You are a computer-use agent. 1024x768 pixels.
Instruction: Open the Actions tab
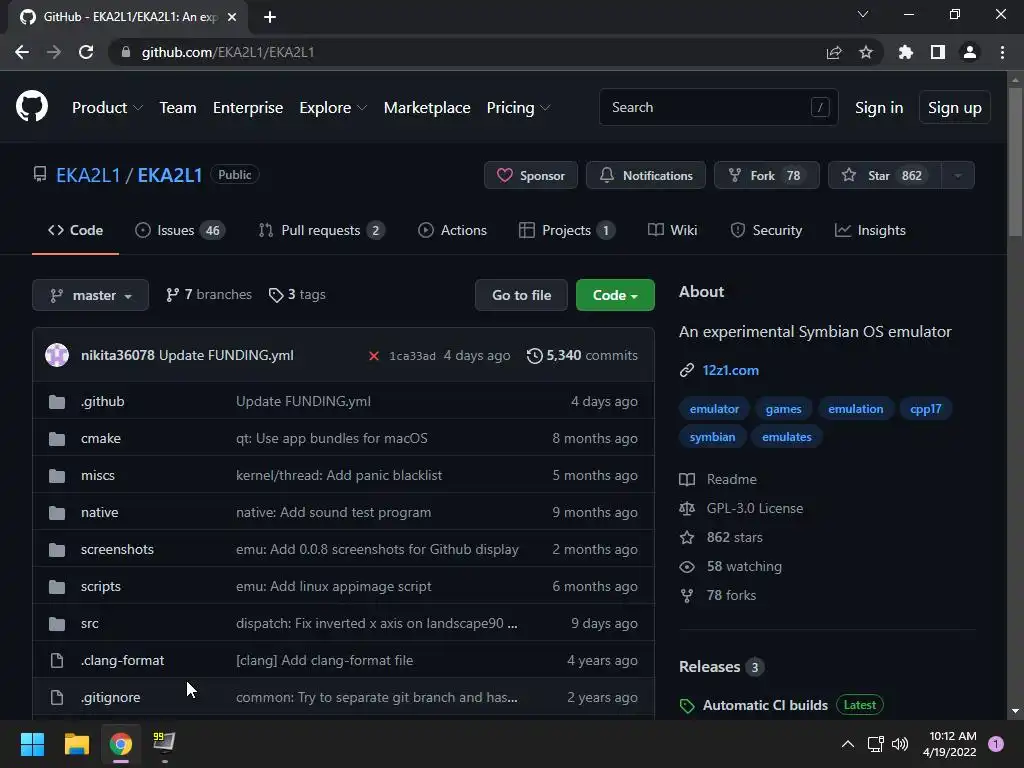pyautogui.click(x=452, y=231)
